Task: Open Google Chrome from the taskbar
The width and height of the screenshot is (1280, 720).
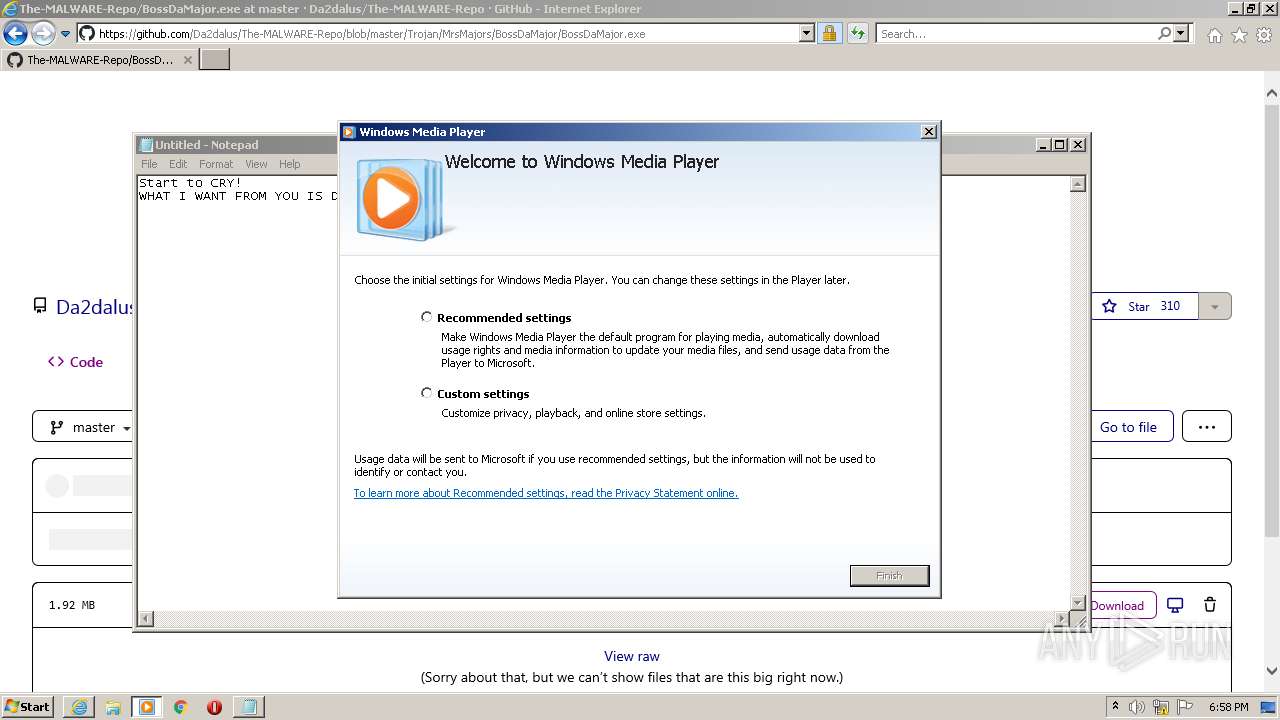Action: [180, 707]
